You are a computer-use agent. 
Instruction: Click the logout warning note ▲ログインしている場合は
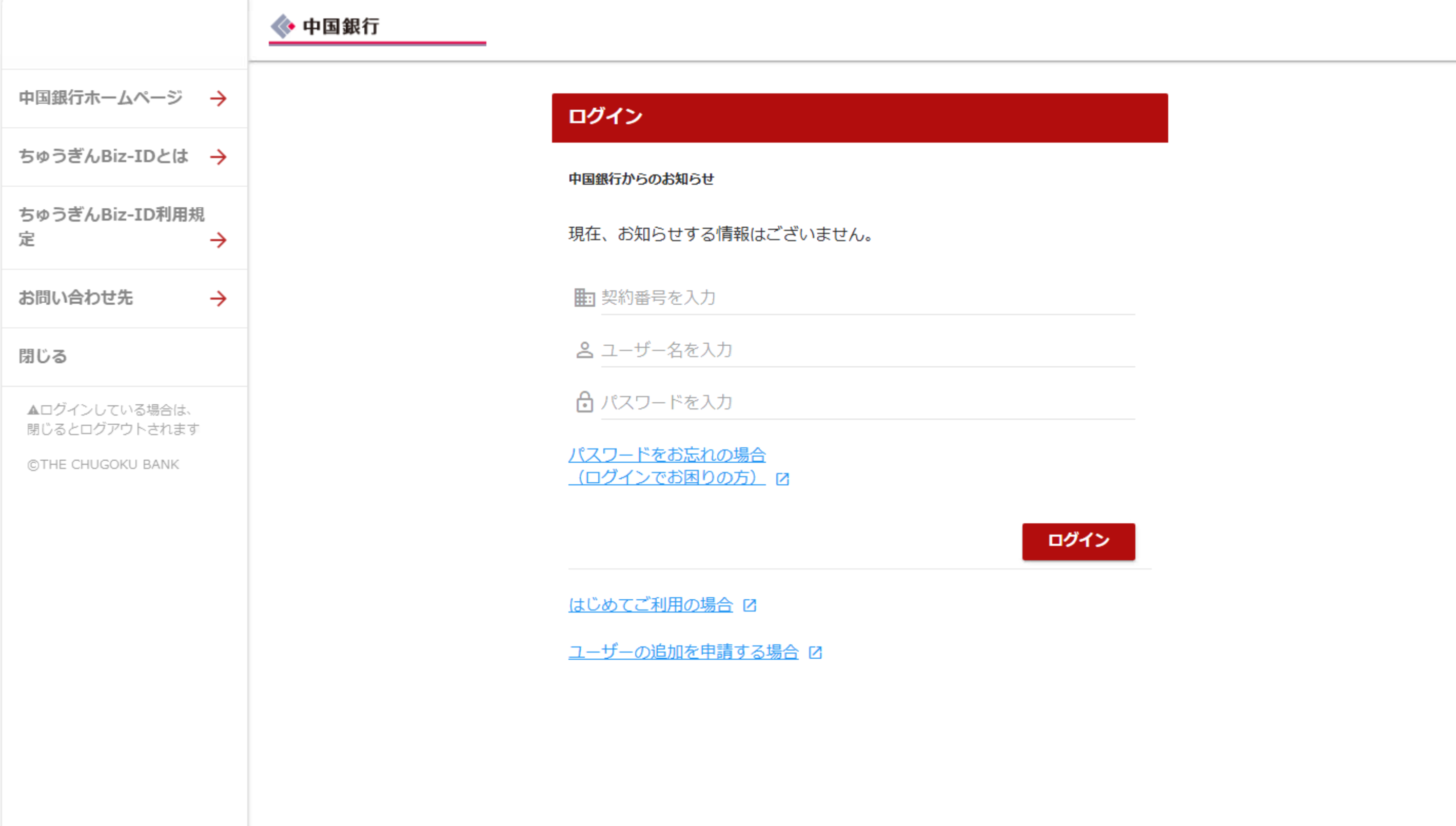113,419
